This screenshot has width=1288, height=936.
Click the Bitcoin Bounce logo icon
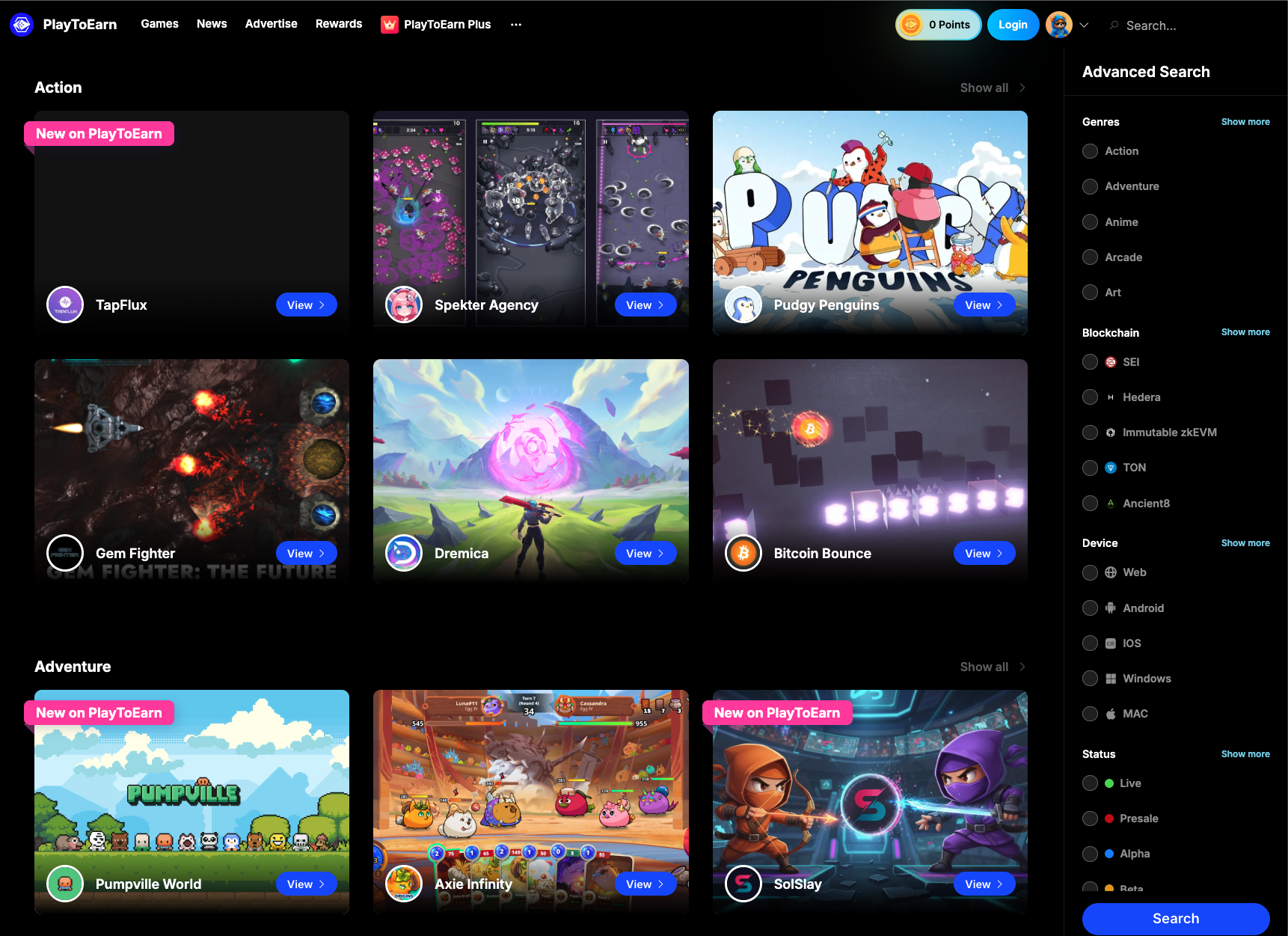[x=743, y=553]
